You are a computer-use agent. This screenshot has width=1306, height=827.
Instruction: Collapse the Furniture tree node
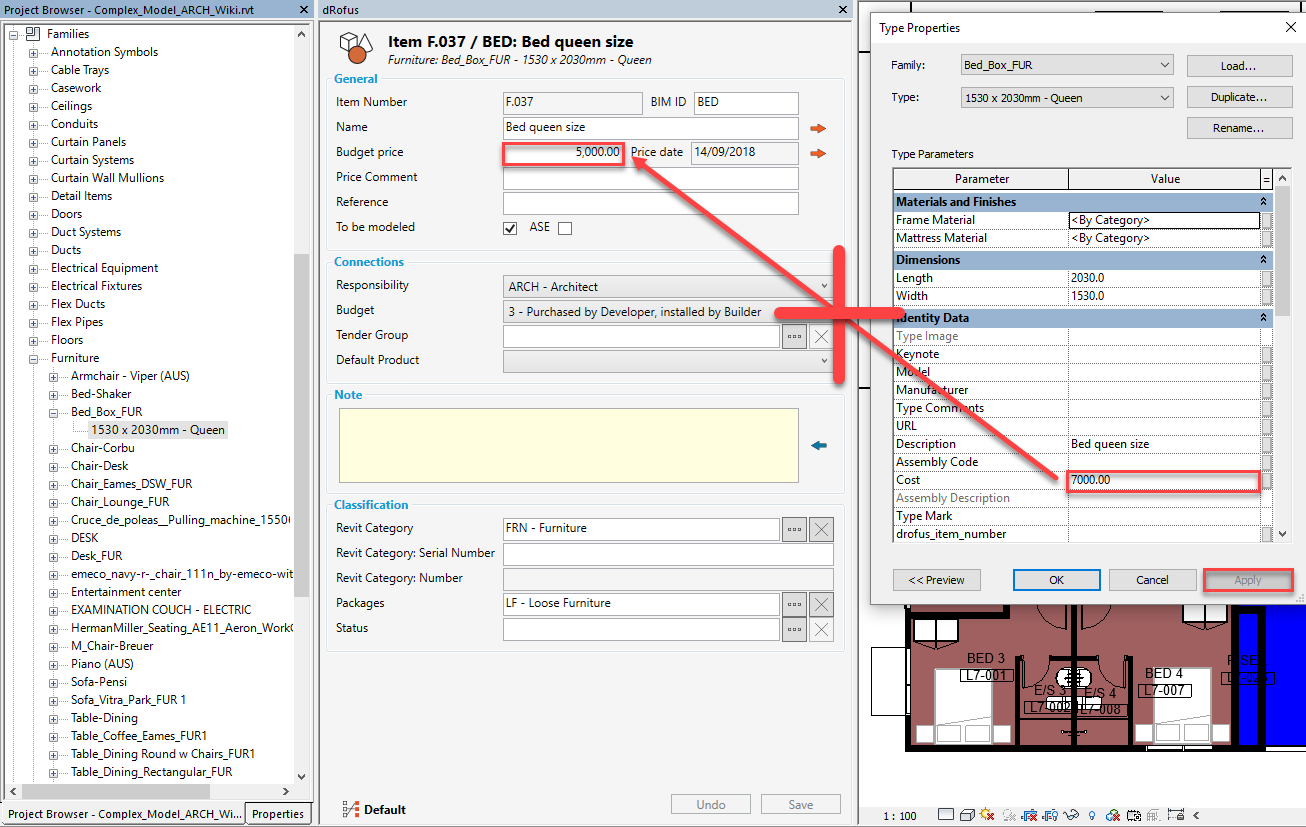coord(34,358)
